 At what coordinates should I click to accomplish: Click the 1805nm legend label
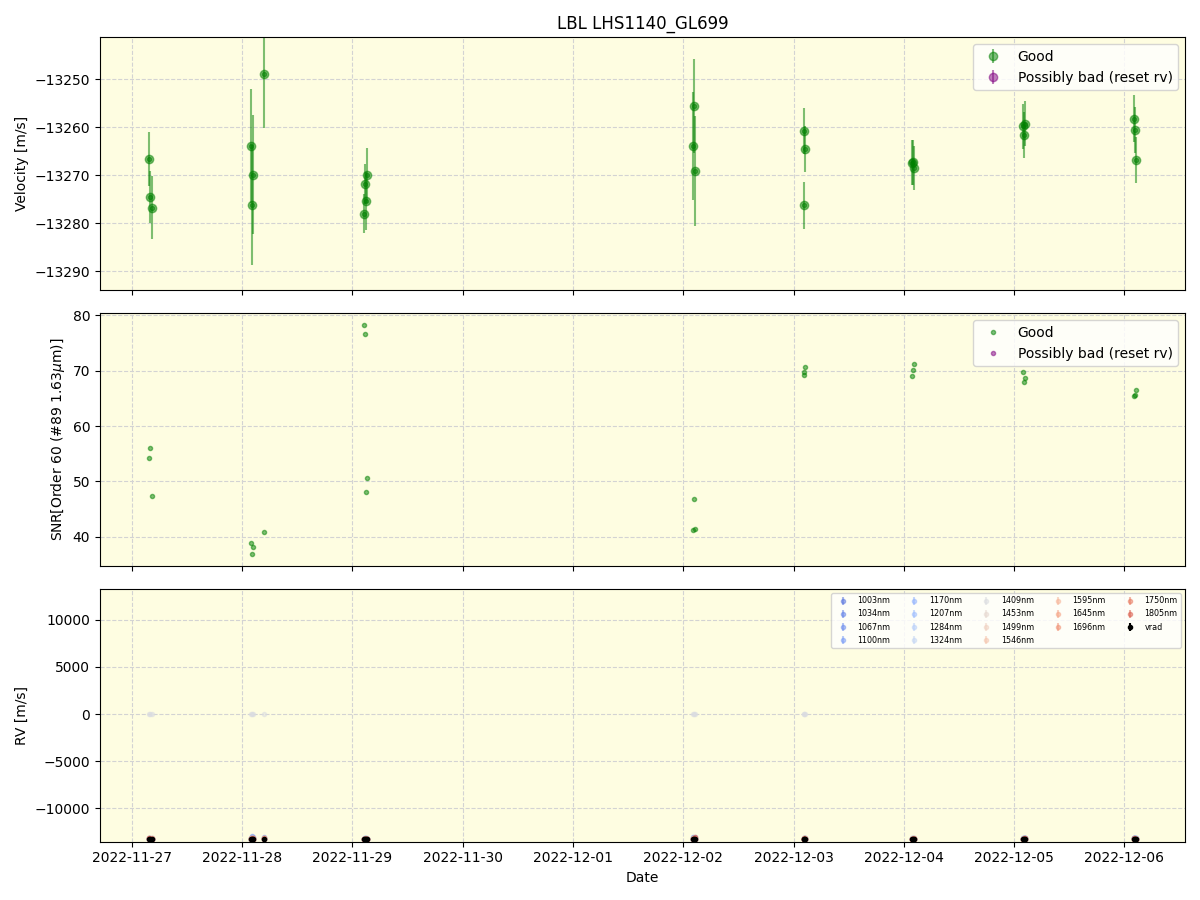pos(1161,613)
